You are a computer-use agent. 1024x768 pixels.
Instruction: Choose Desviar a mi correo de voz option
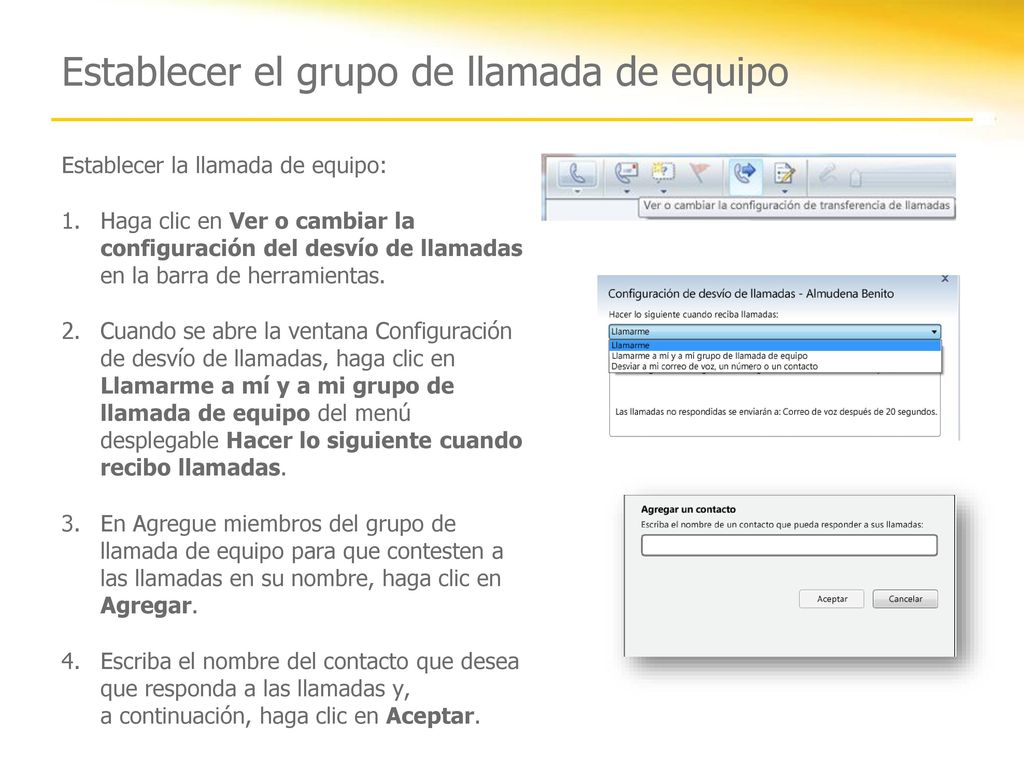pos(775,366)
